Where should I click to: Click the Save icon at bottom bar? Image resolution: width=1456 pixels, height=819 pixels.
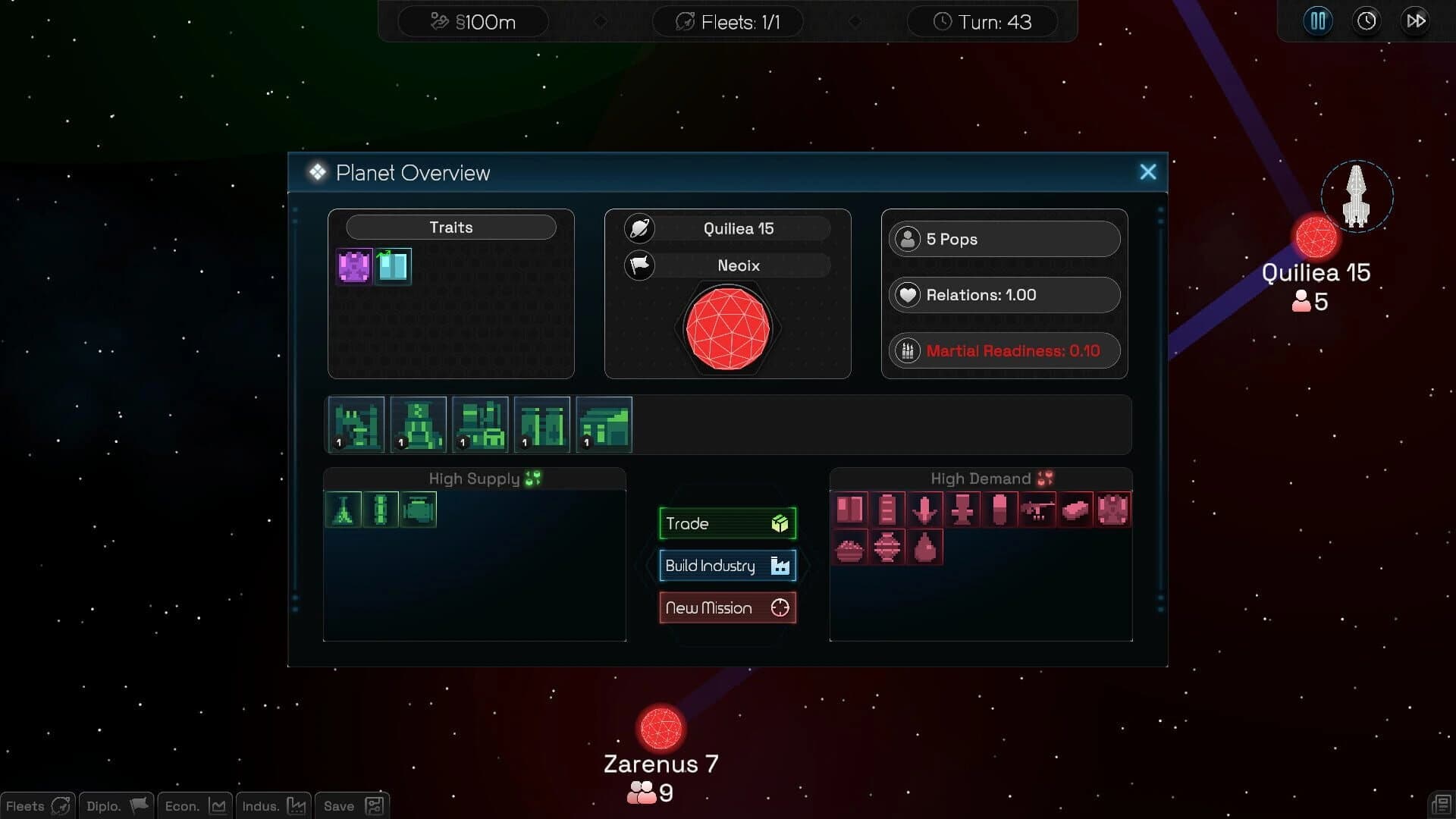(351, 806)
